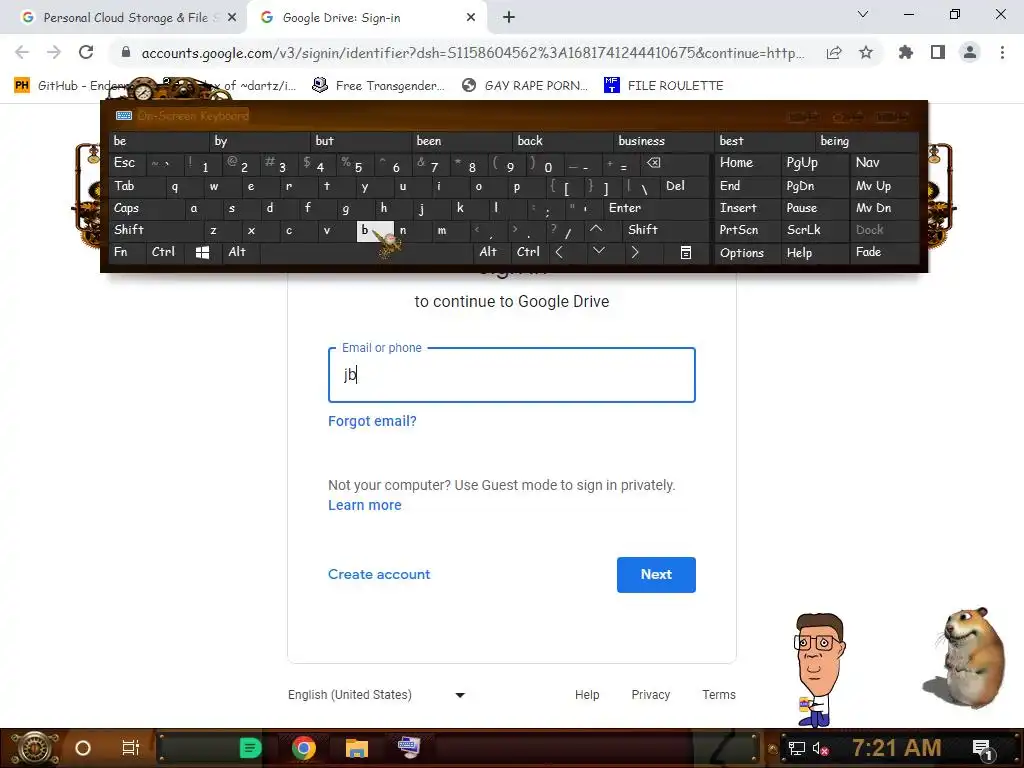Click the PrtScn key on keyboard
This screenshot has height=768, width=1024.
(746, 230)
